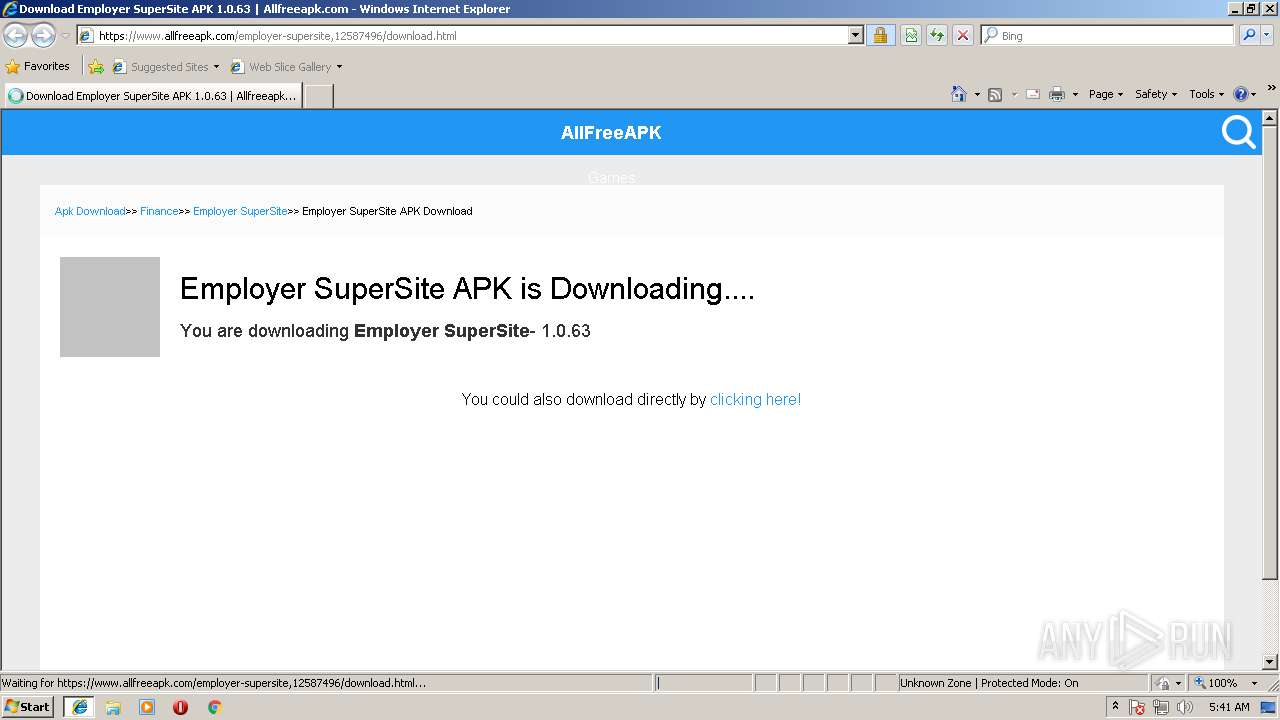
Task: Expand the address bar autocomplete dropdown
Action: (855, 35)
